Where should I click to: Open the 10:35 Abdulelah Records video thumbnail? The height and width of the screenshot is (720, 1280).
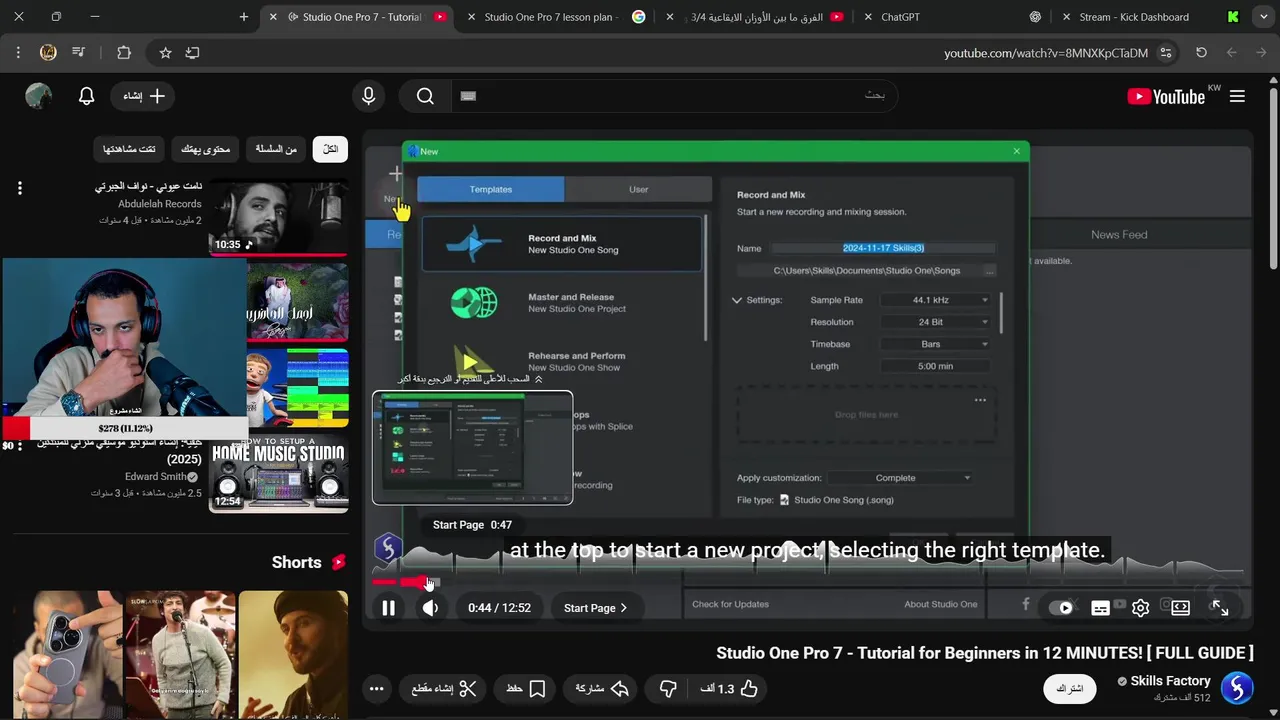(279, 217)
